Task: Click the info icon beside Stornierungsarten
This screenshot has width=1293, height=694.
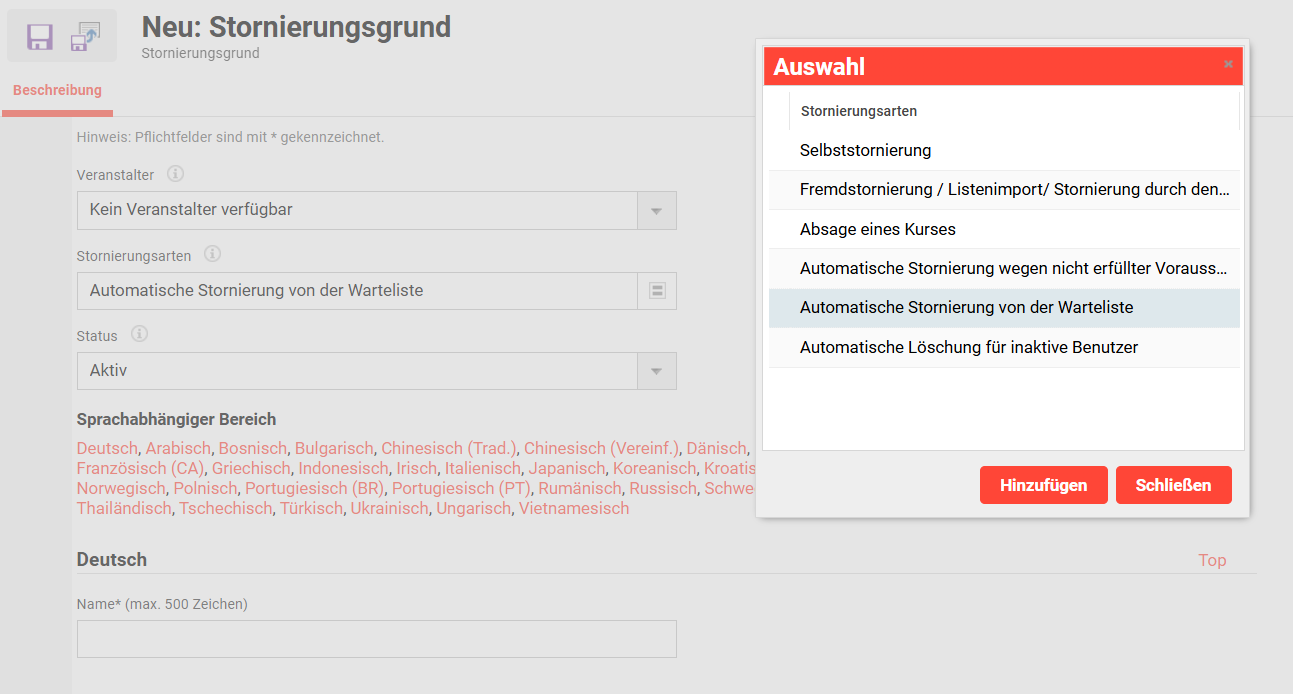Action: point(212,254)
